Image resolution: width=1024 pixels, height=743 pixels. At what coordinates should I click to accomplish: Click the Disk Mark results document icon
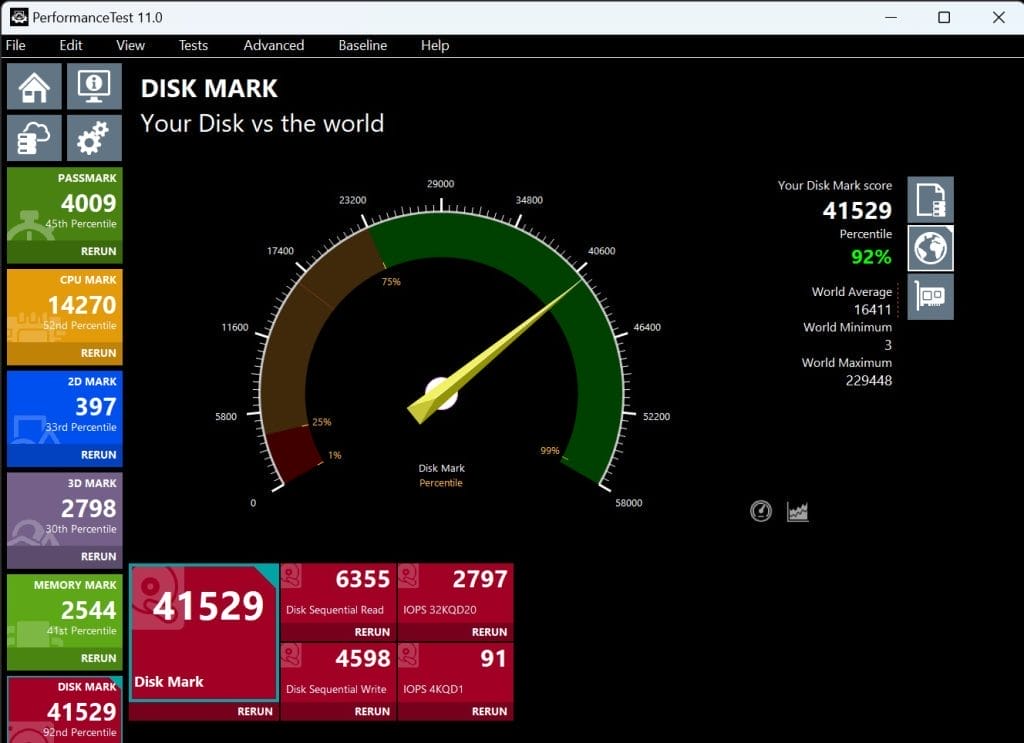click(930, 200)
